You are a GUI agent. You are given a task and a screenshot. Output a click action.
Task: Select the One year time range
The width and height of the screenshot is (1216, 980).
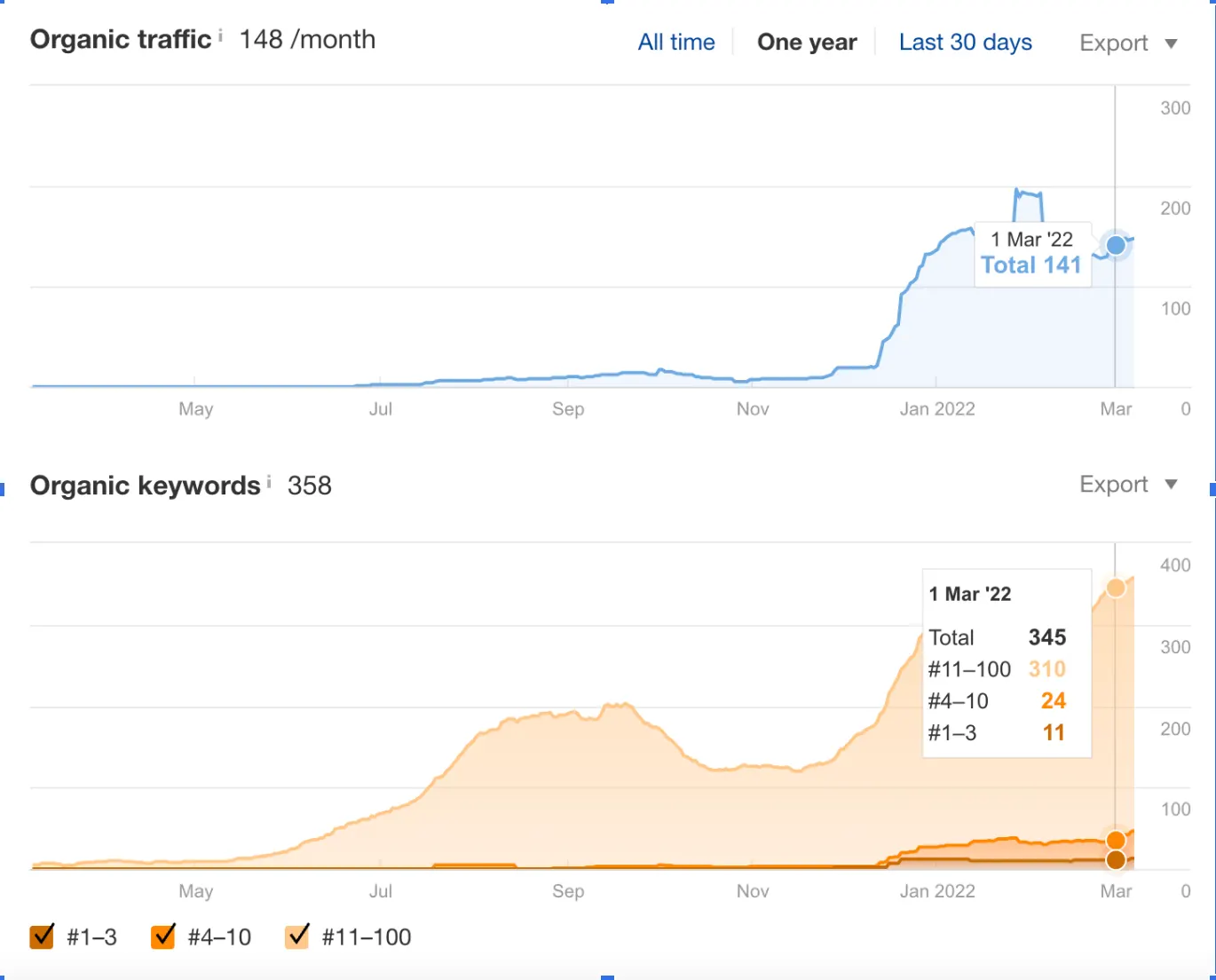coord(806,42)
